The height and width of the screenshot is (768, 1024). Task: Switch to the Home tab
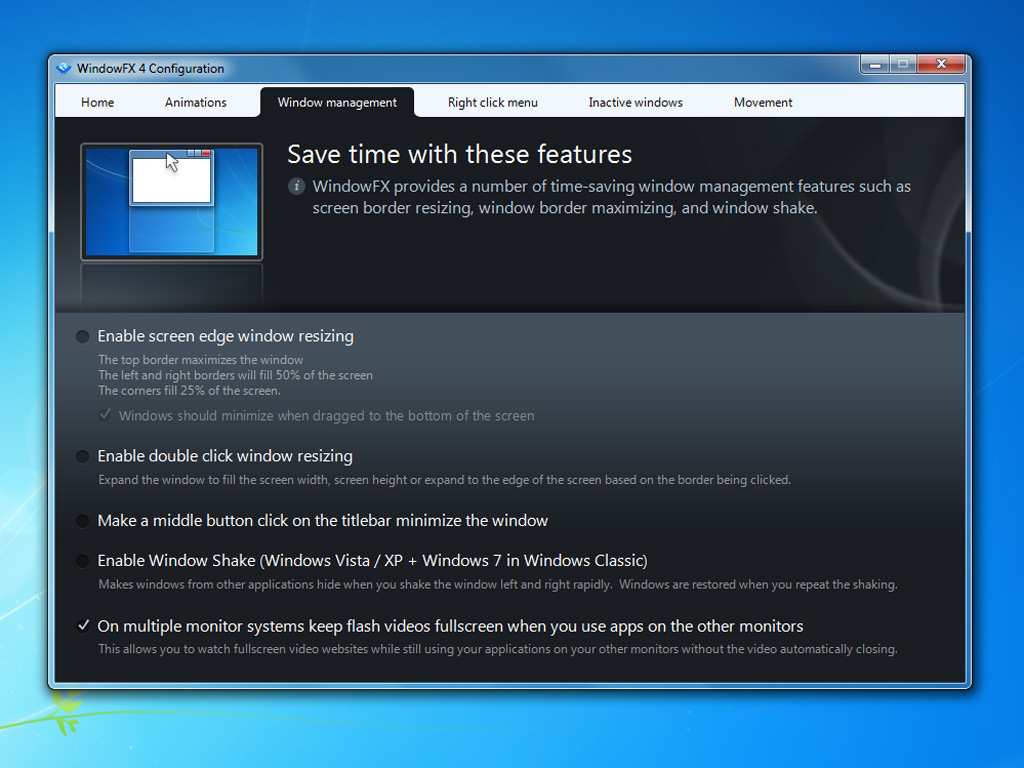pyautogui.click(x=96, y=101)
